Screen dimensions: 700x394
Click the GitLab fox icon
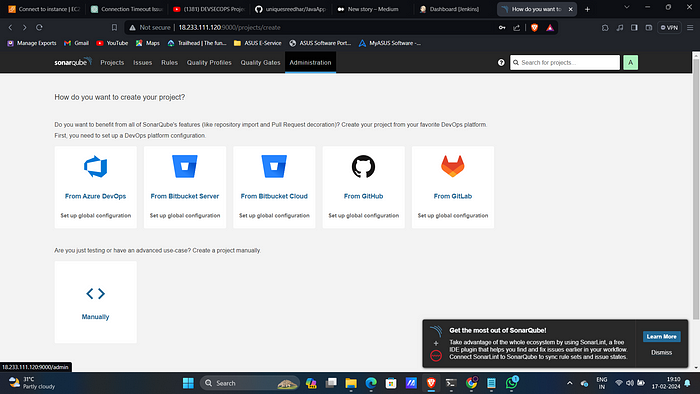pos(453,166)
